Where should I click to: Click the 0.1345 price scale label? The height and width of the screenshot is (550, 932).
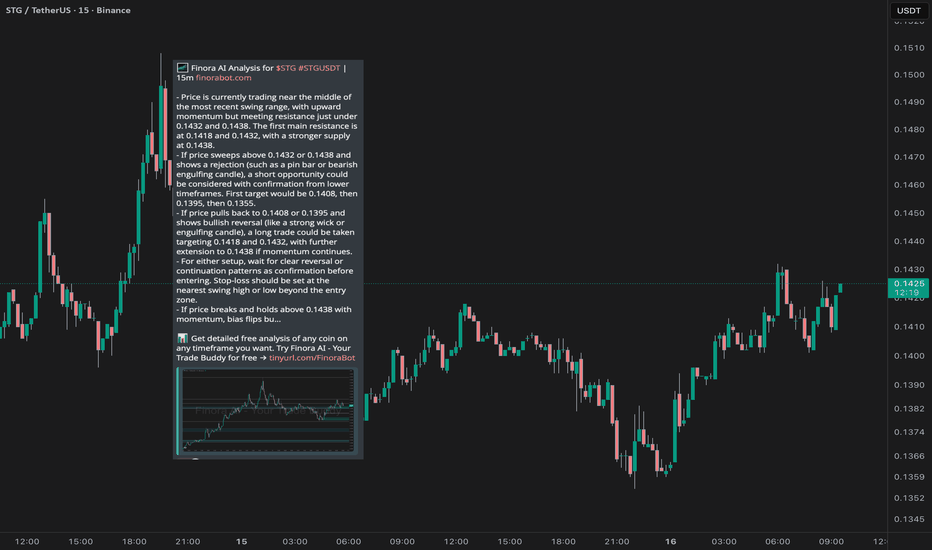click(x=908, y=519)
